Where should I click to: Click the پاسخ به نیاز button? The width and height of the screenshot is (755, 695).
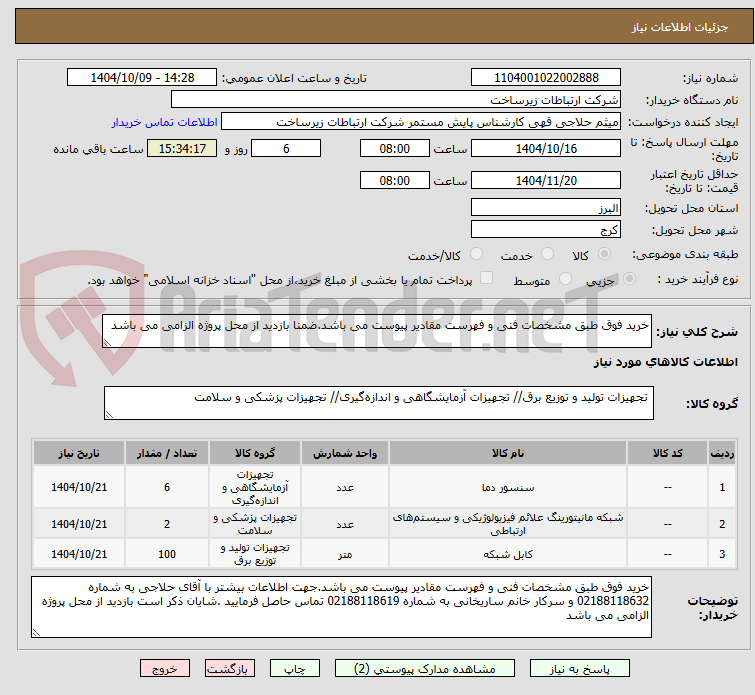(580, 669)
